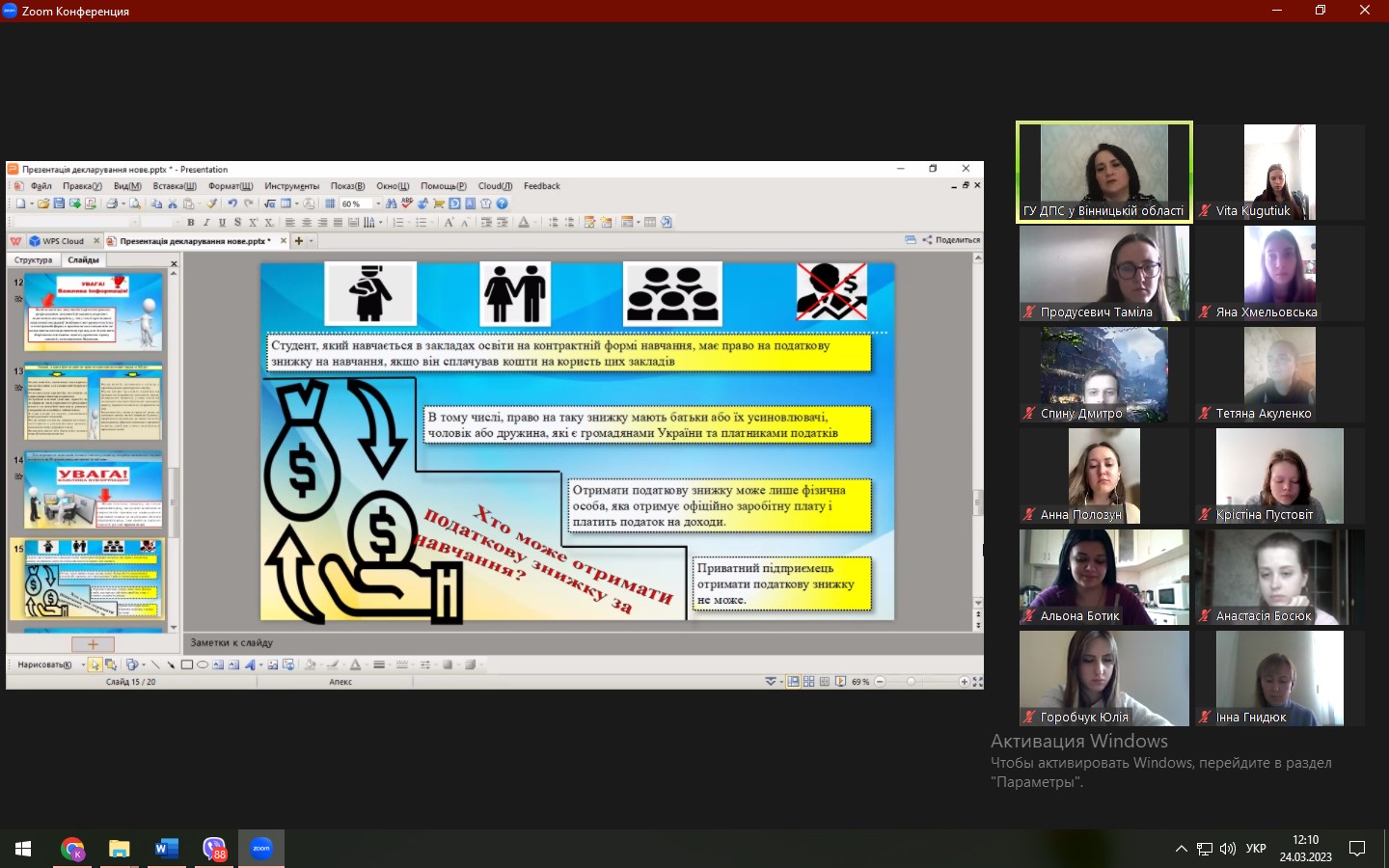Viewport: 1389px width, 868px height.
Task: Click the zoom slider at 69%
Action: pos(911,682)
